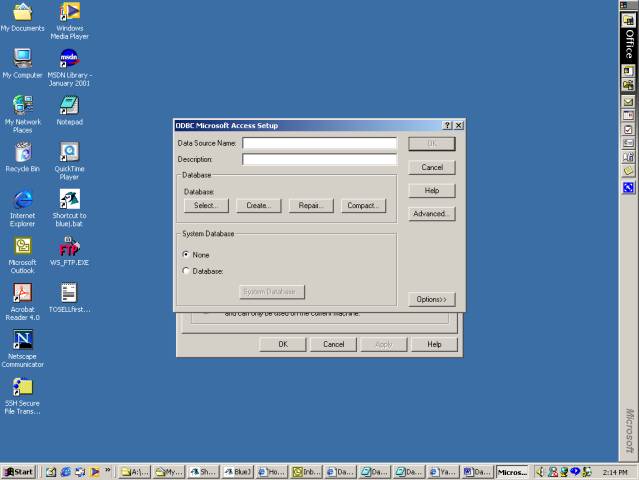Viewport: 639px width, 480px height.
Task: Click the 2:14 PM system clock
Action: pyautogui.click(x=615, y=472)
